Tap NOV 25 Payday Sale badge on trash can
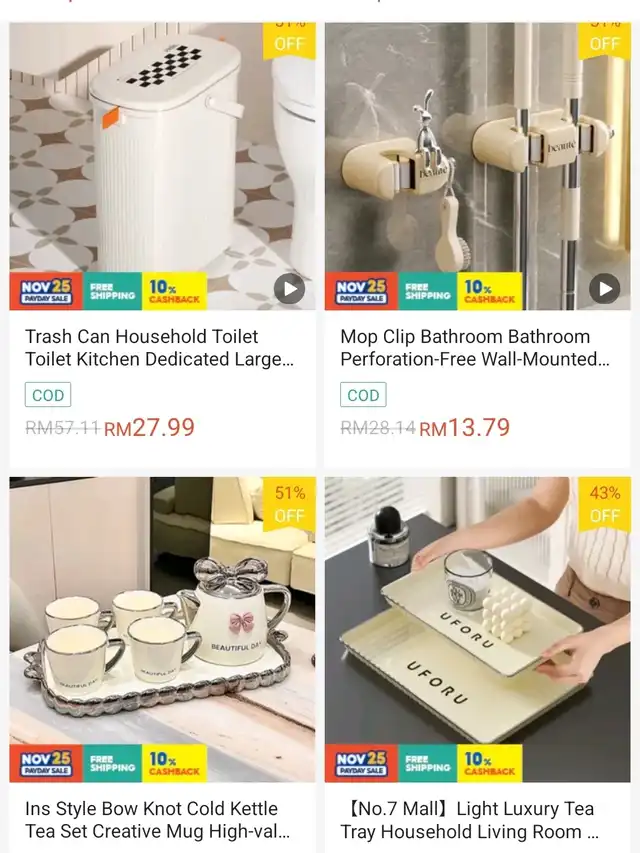The width and height of the screenshot is (640, 853). (46, 291)
